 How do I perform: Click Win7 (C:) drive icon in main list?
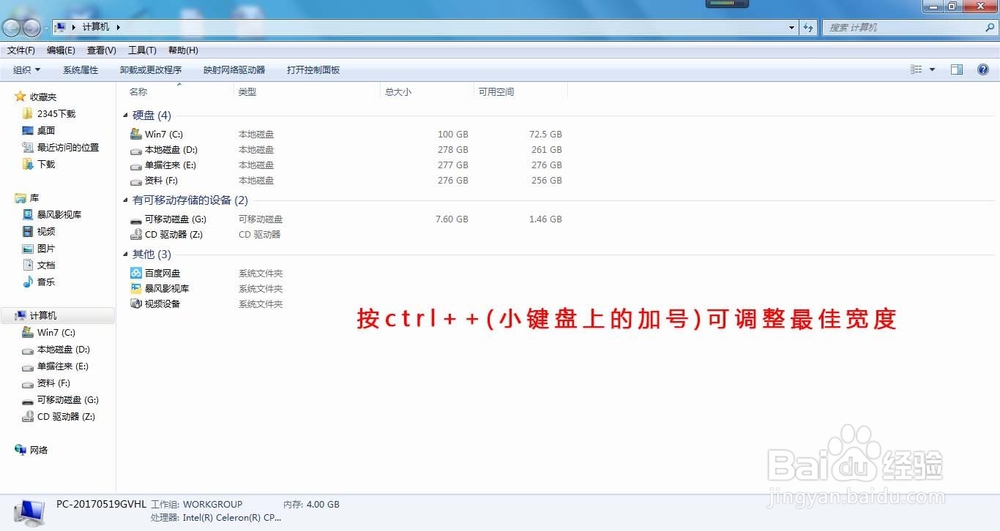(x=136, y=134)
